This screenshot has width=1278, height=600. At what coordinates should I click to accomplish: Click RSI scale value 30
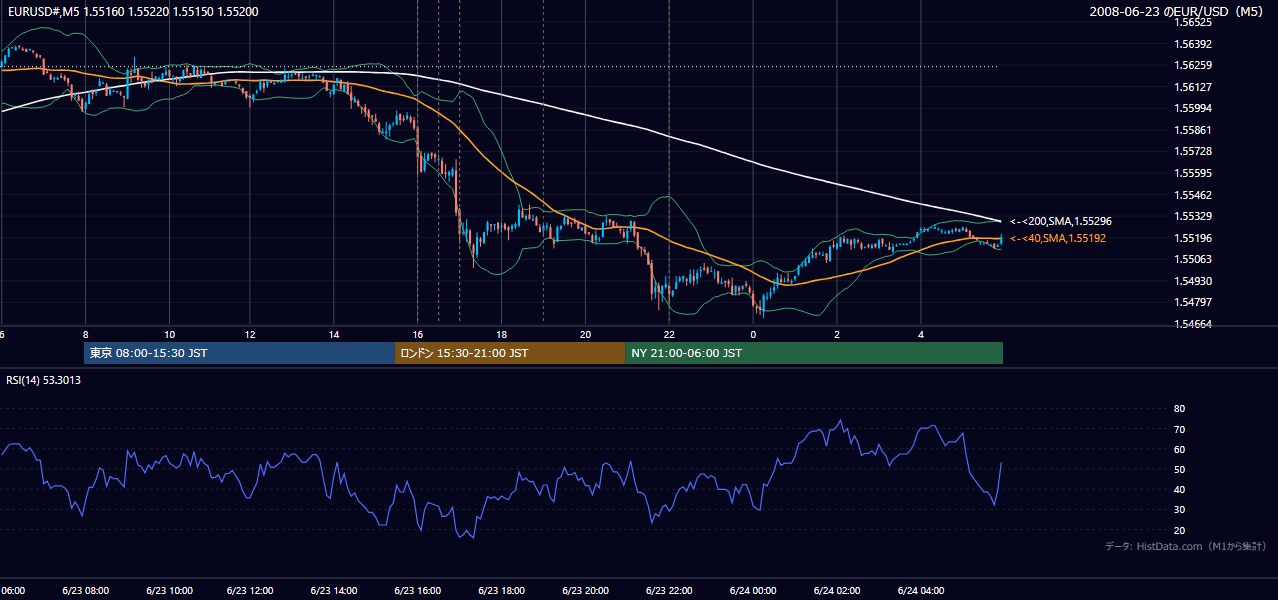tap(1179, 510)
